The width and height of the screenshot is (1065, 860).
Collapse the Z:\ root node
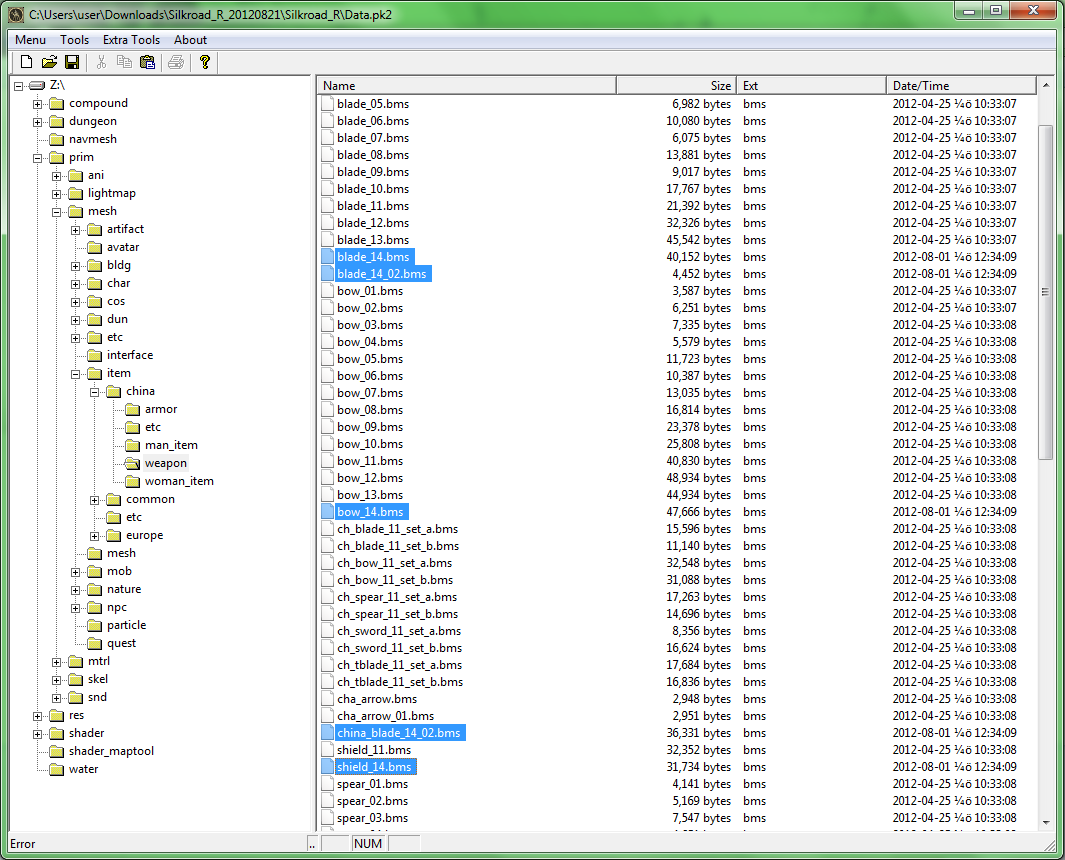click(x=18, y=86)
